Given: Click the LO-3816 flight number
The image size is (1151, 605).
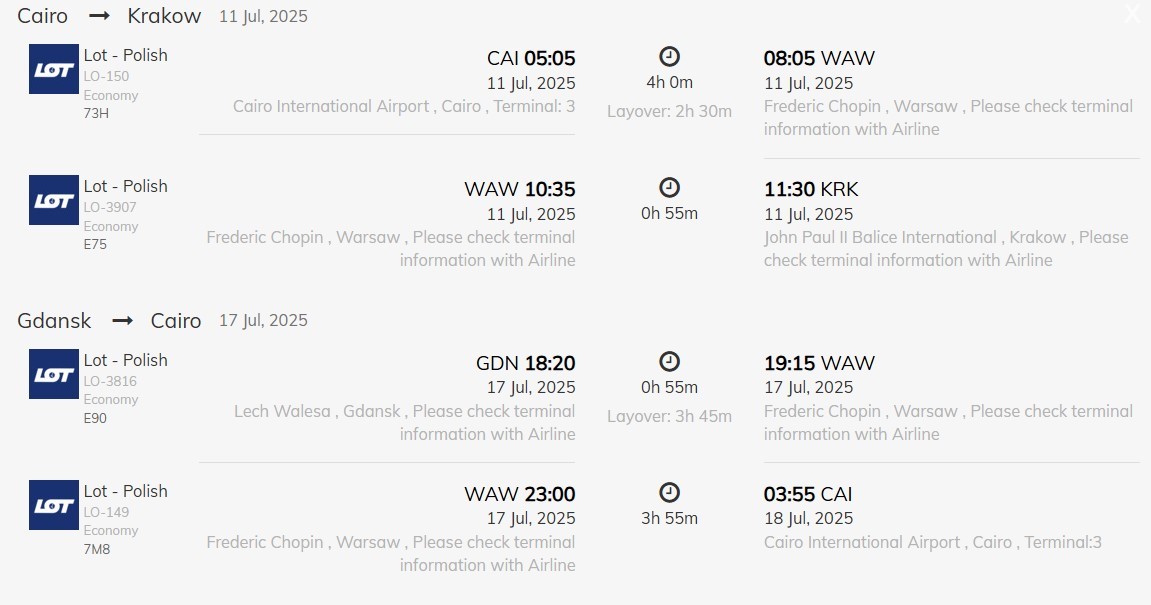Looking at the screenshot, I should tap(110, 381).
